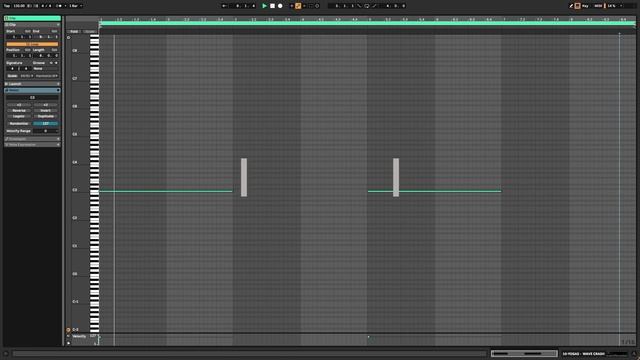The image size is (640, 360).
Task: Adjust the Velocity Range slider
Action: click(x=45, y=131)
